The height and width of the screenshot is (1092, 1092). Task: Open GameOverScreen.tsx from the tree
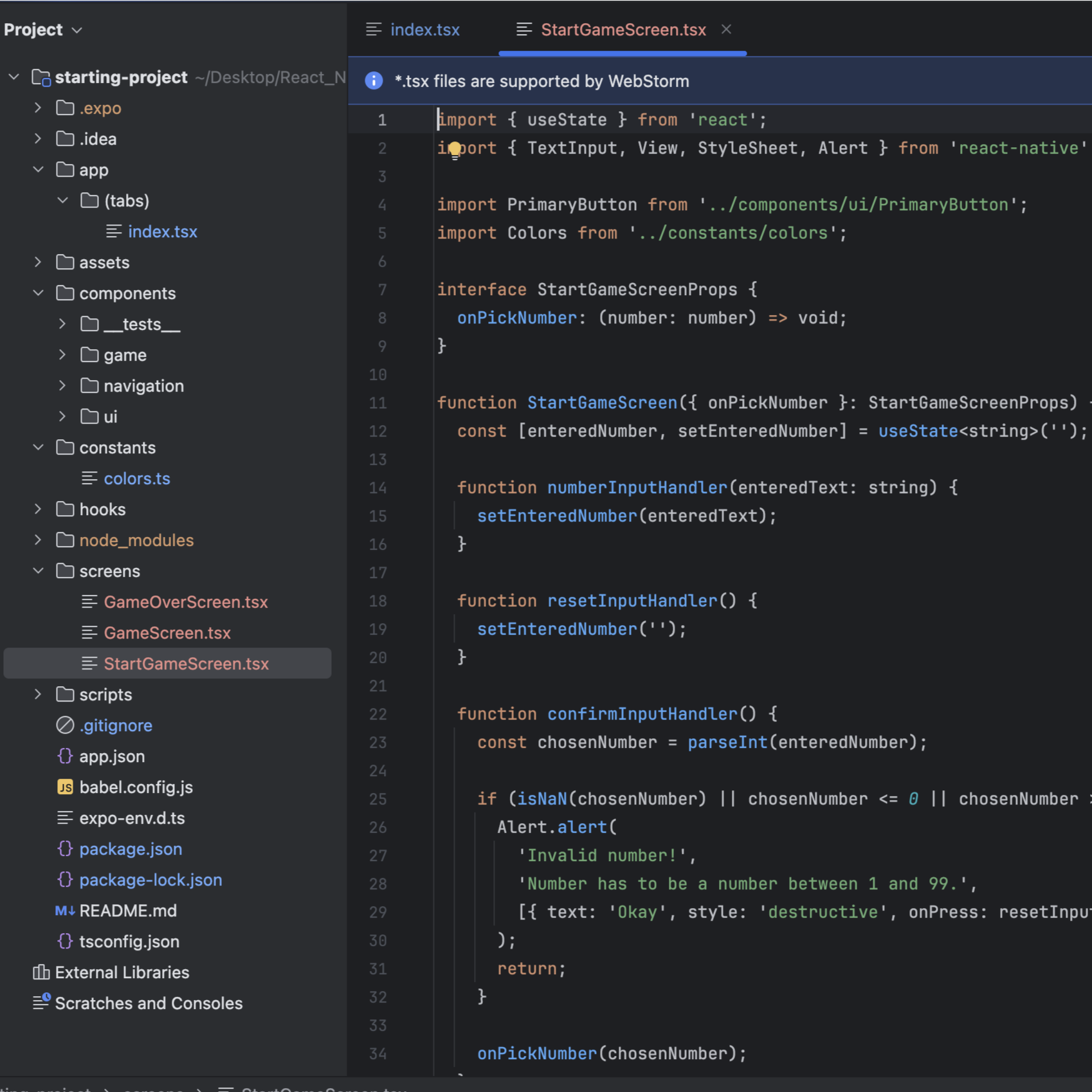pos(186,602)
